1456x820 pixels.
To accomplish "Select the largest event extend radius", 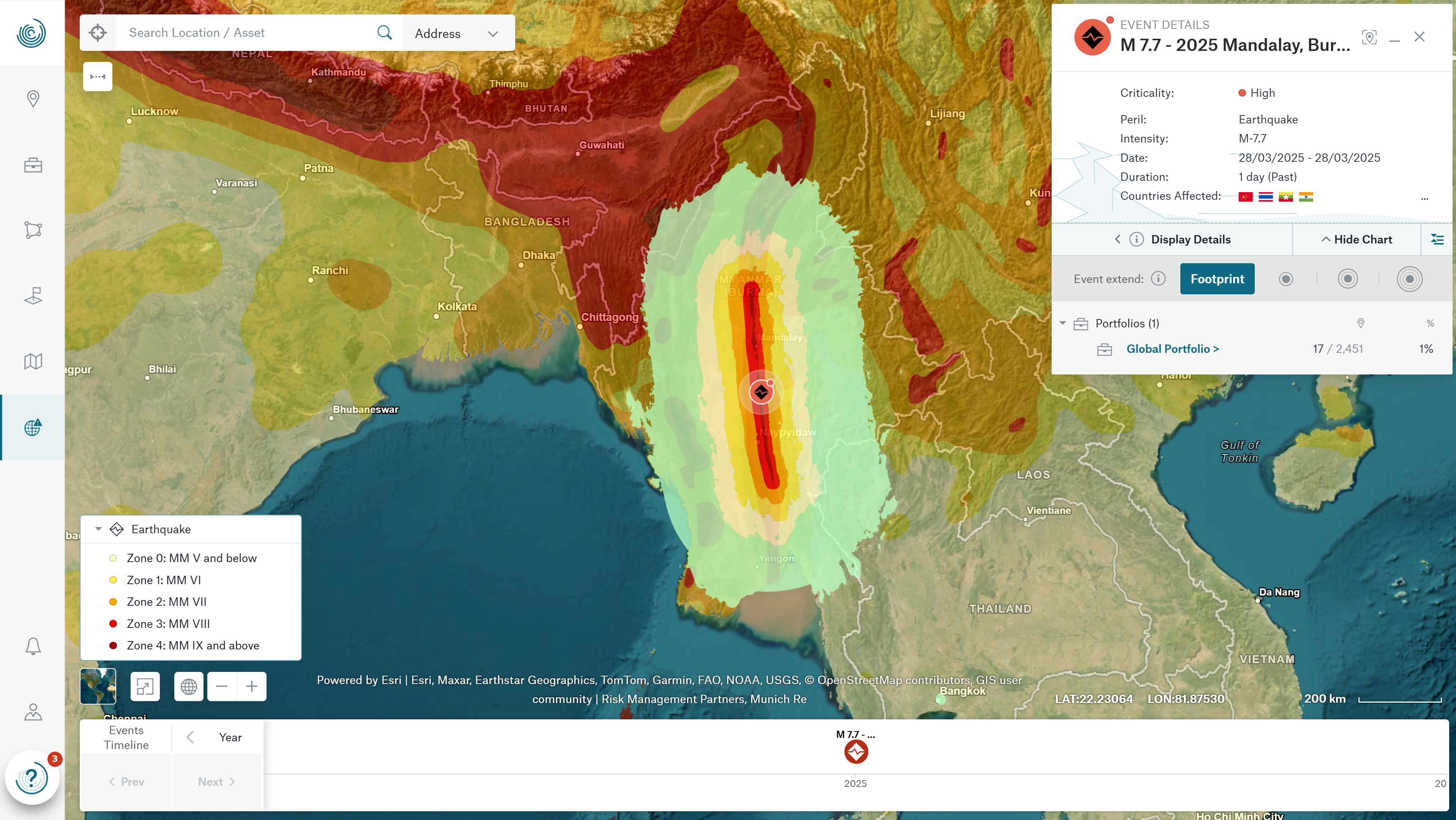I will pyautogui.click(x=1410, y=279).
